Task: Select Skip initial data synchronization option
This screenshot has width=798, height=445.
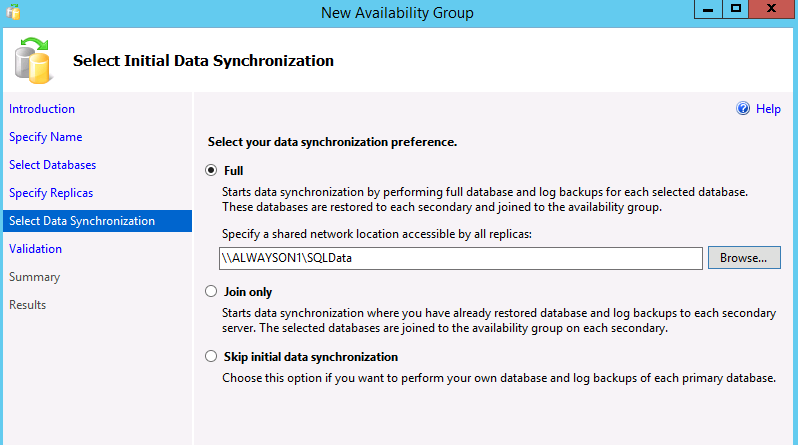Action: (x=211, y=356)
